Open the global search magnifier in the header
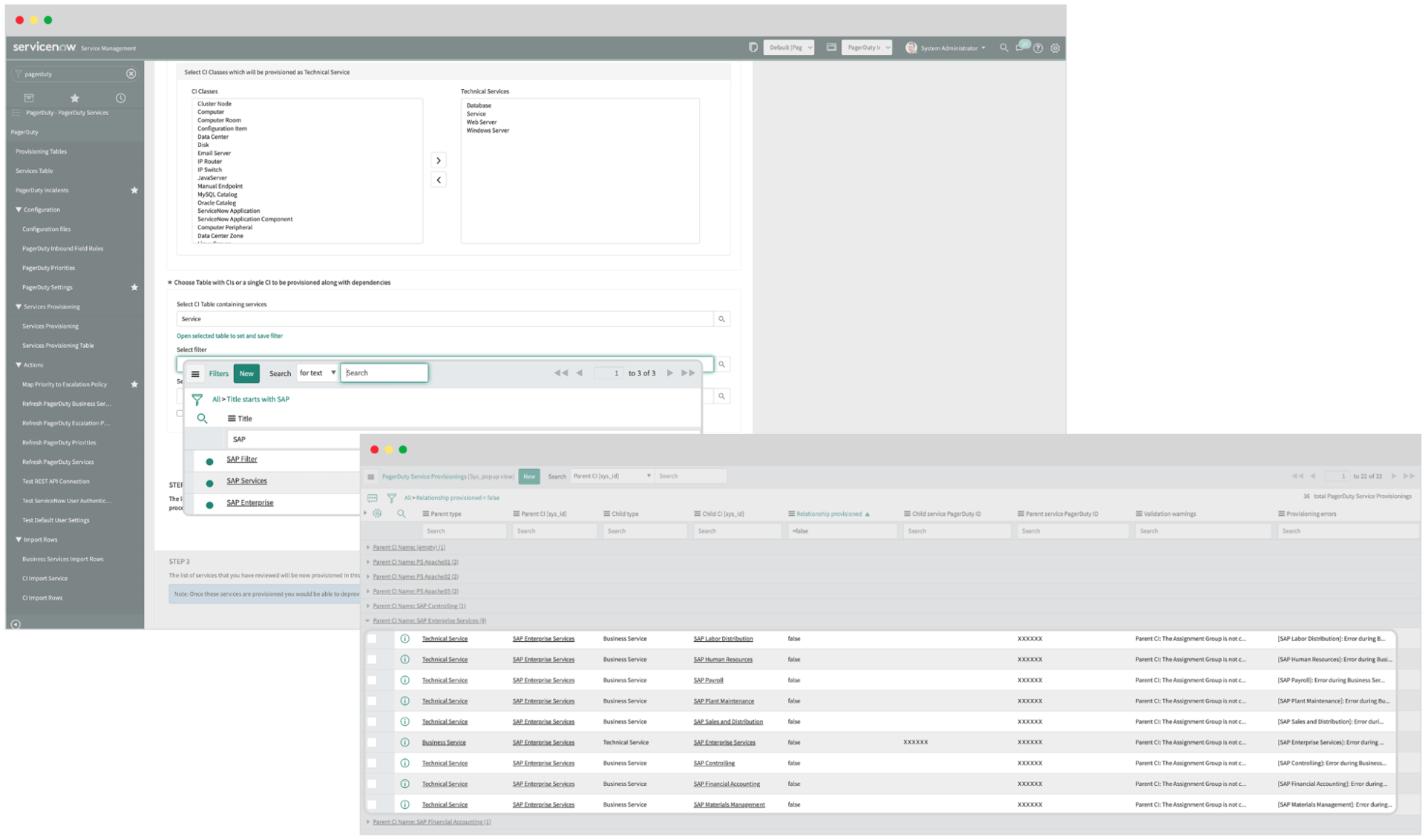Viewport: 1425px width, 840px height. (x=1003, y=47)
